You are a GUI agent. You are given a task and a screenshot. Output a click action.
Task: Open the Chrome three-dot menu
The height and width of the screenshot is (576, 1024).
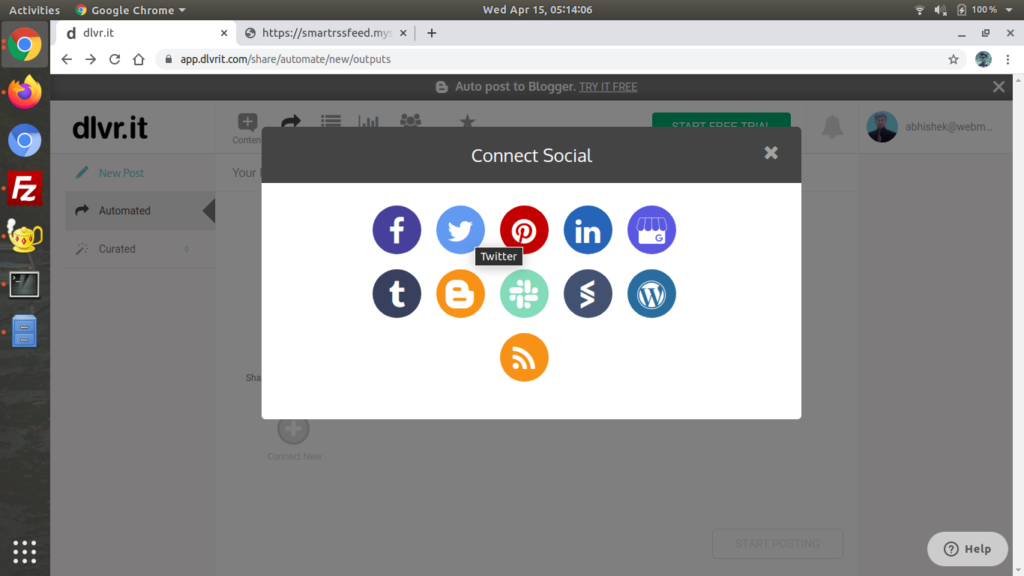click(1008, 59)
